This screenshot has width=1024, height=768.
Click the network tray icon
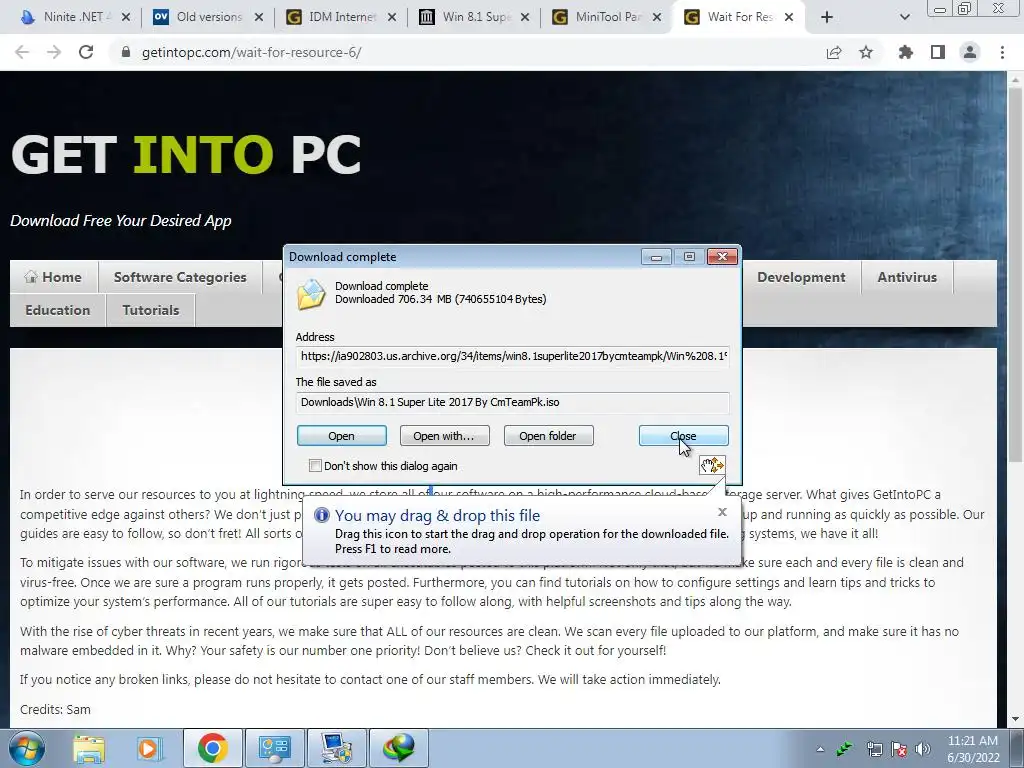point(874,748)
